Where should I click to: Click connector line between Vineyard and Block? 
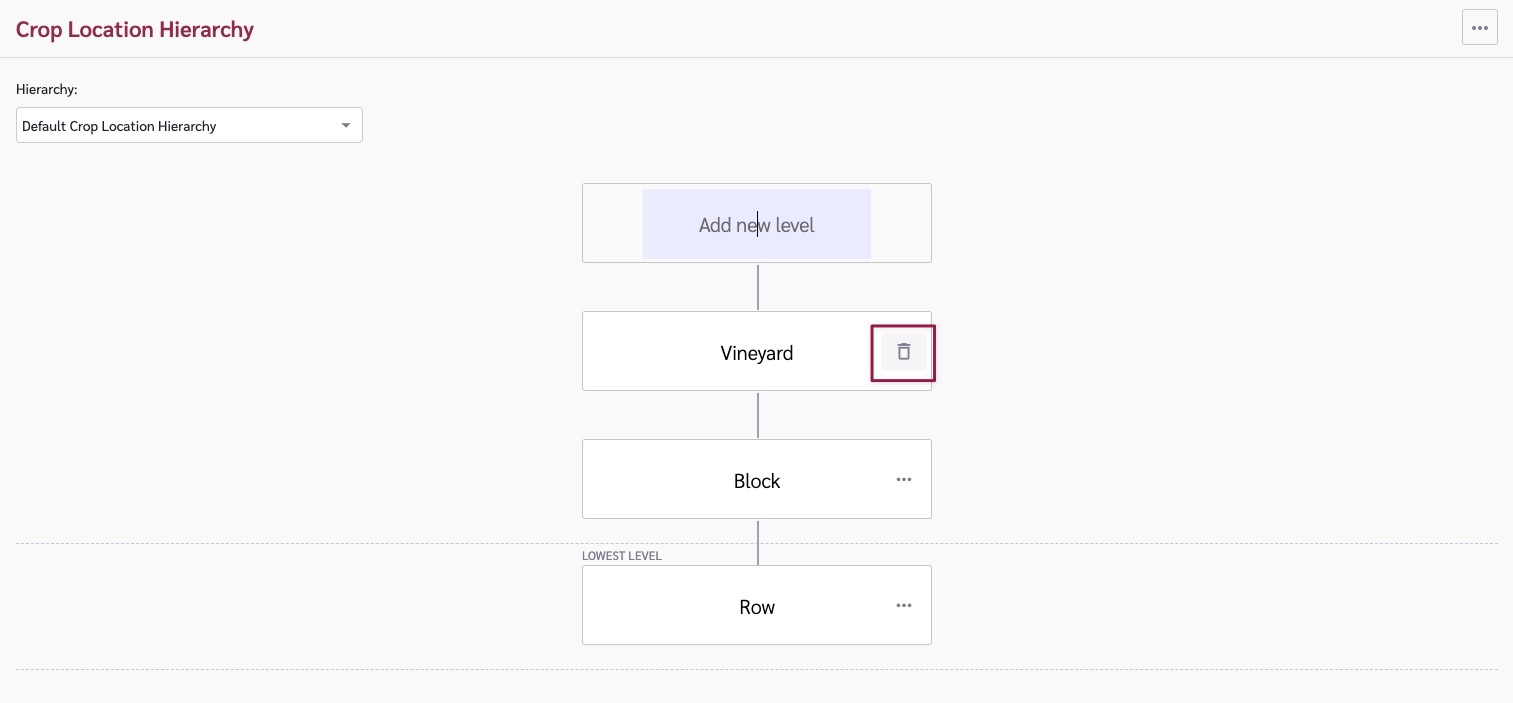[x=758, y=415]
